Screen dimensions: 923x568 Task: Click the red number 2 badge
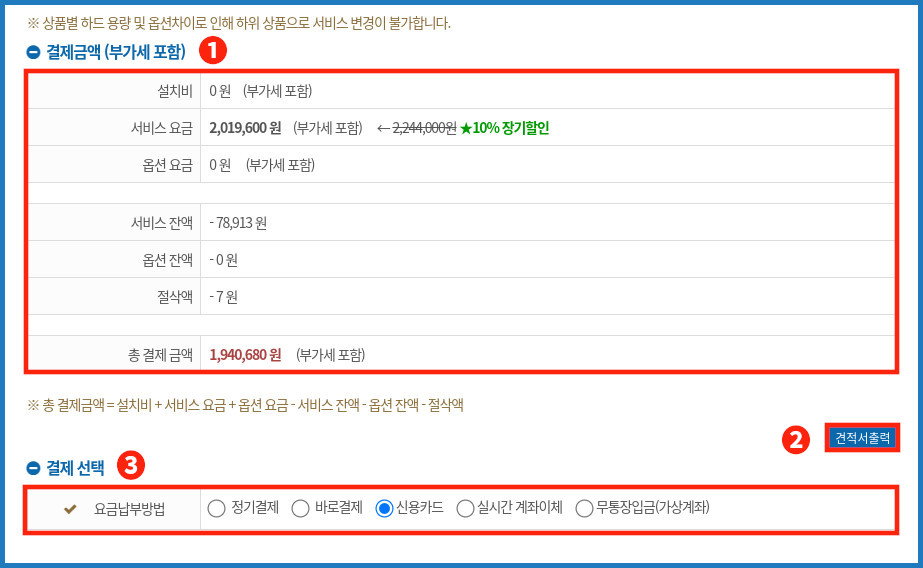pos(795,440)
